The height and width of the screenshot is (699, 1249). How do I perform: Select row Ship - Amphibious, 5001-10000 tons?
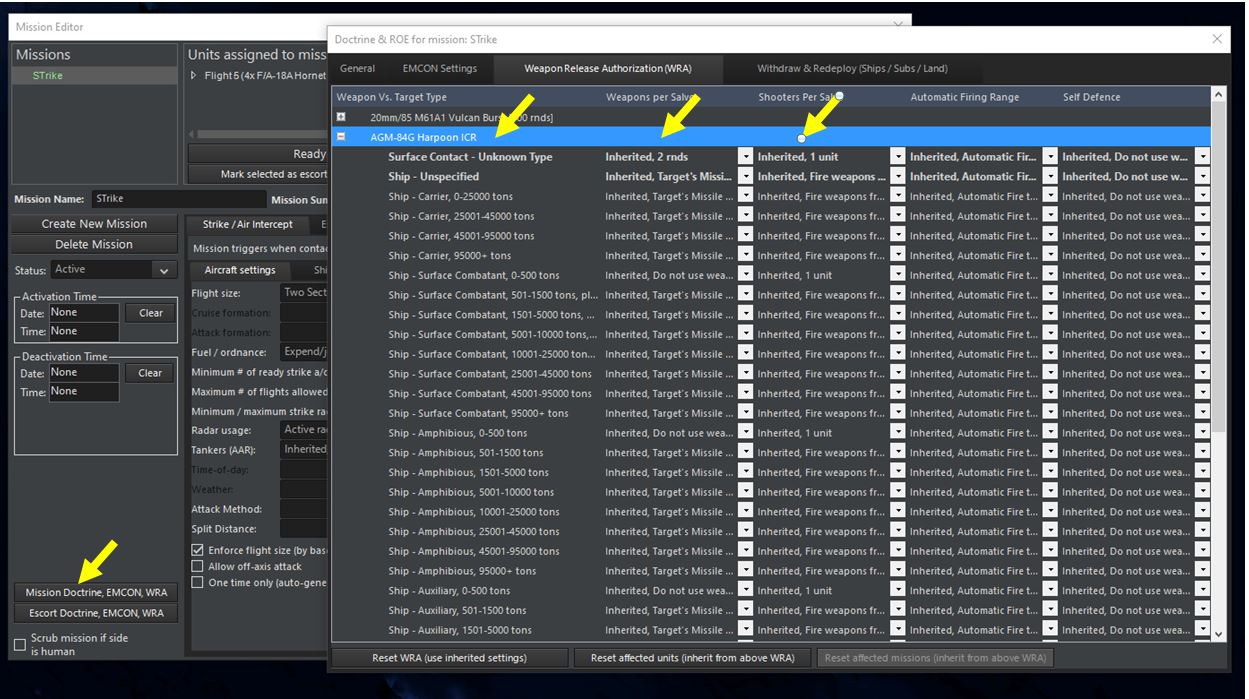(x=770, y=492)
